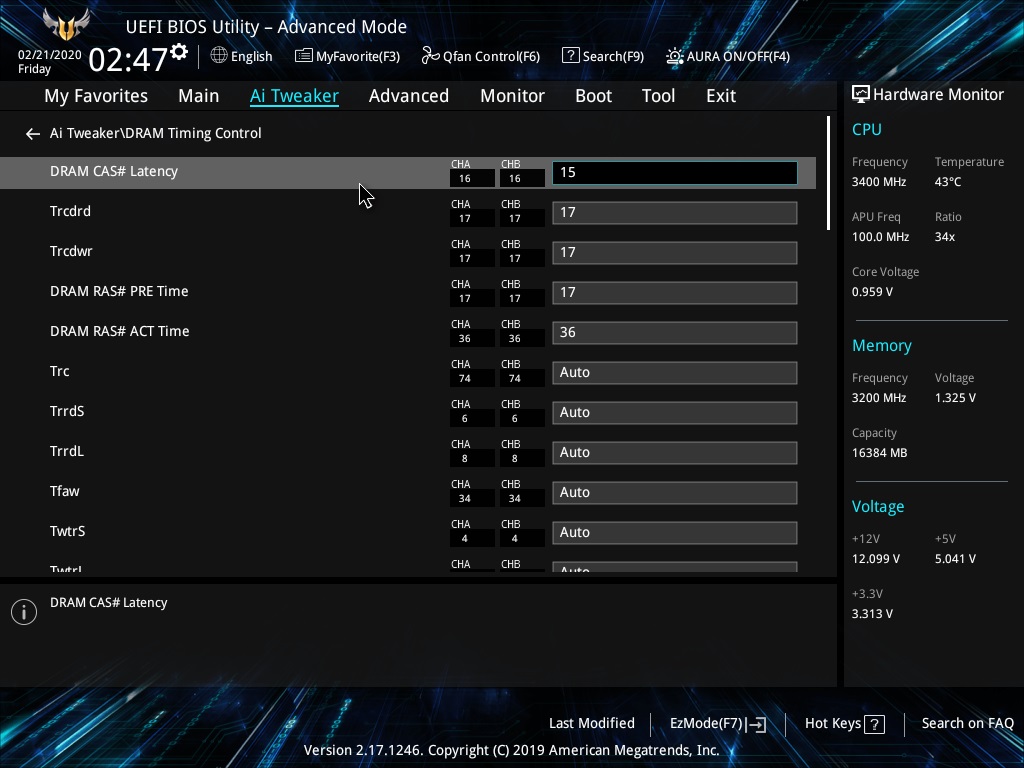This screenshot has width=1024, height=768.
Task: Click the settings gear next to the clock
Action: tap(180, 52)
